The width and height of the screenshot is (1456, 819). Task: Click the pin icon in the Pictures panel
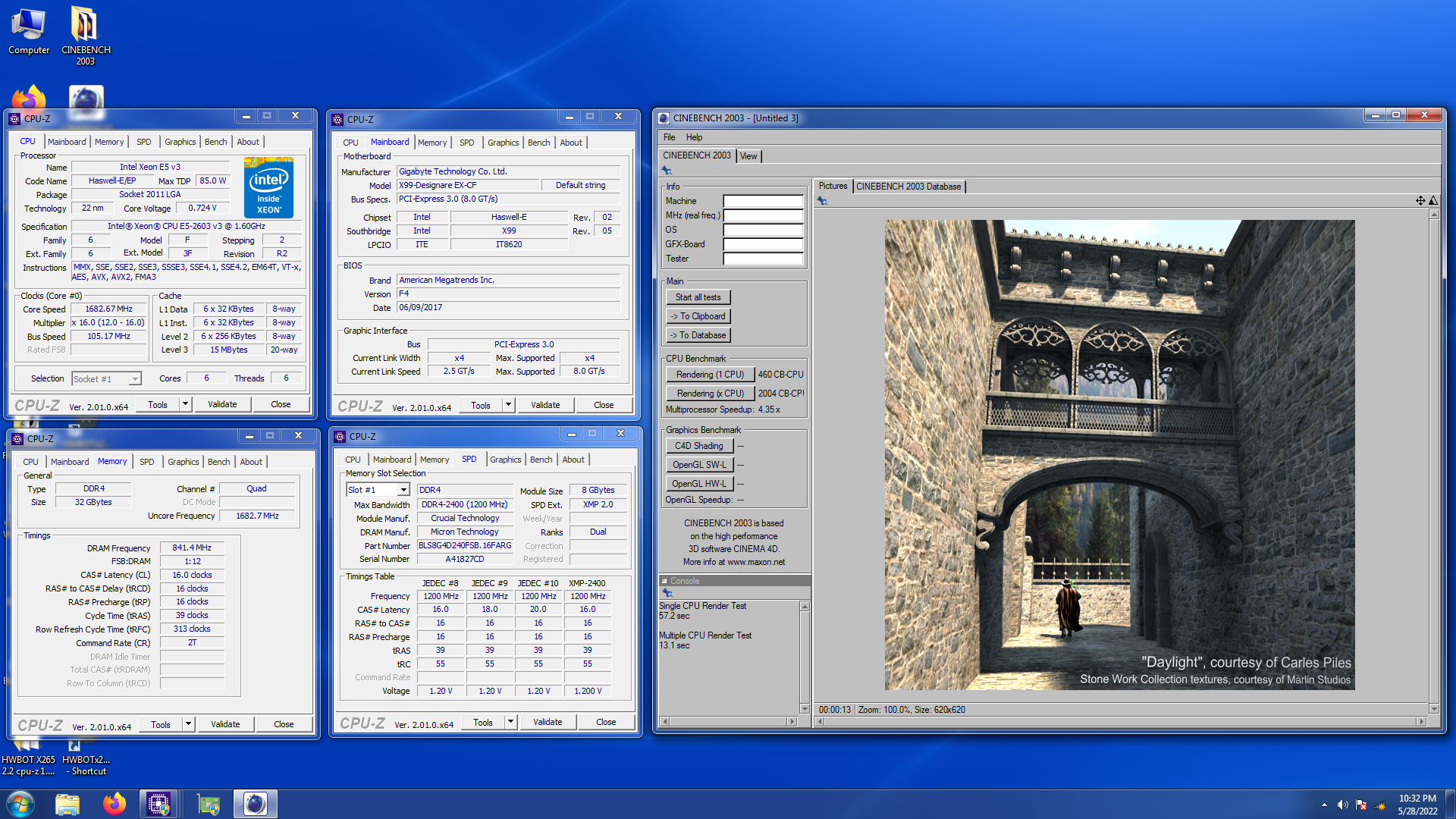pos(822,201)
